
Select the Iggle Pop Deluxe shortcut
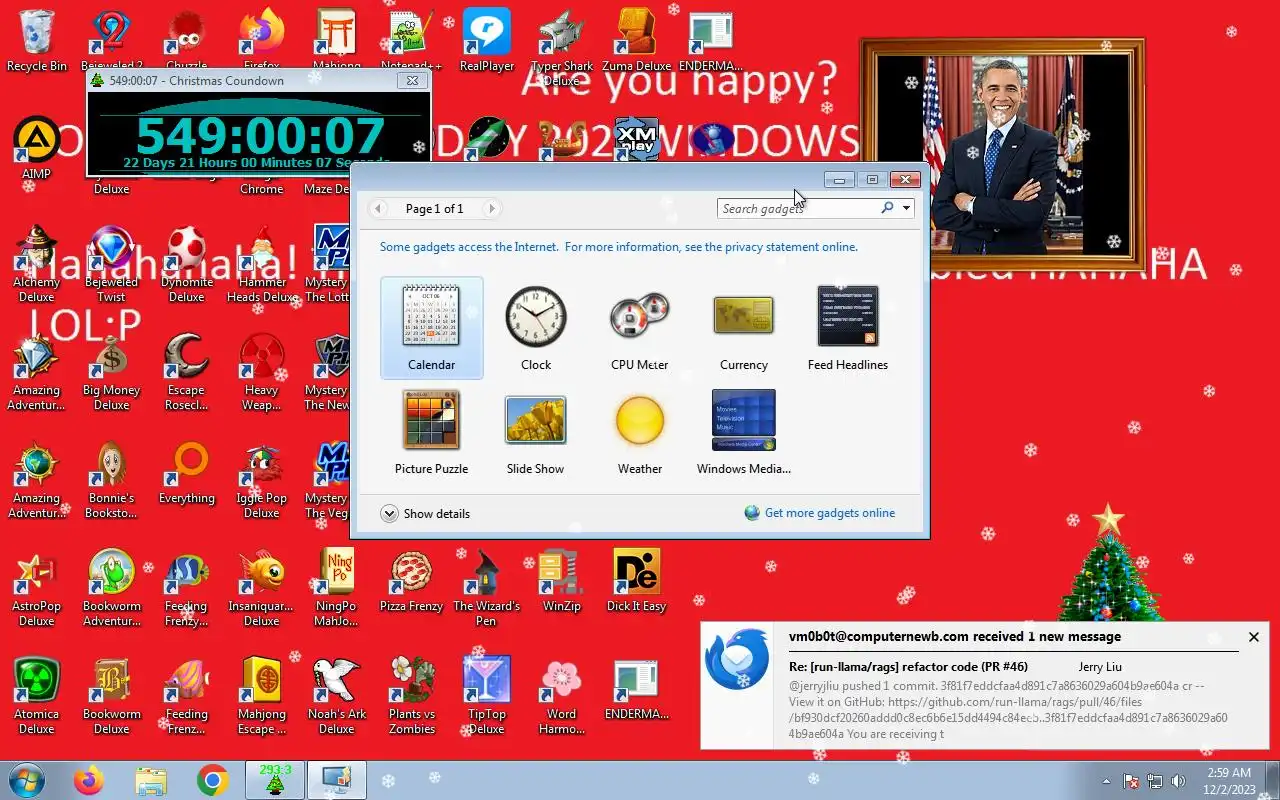pos(262,481)
